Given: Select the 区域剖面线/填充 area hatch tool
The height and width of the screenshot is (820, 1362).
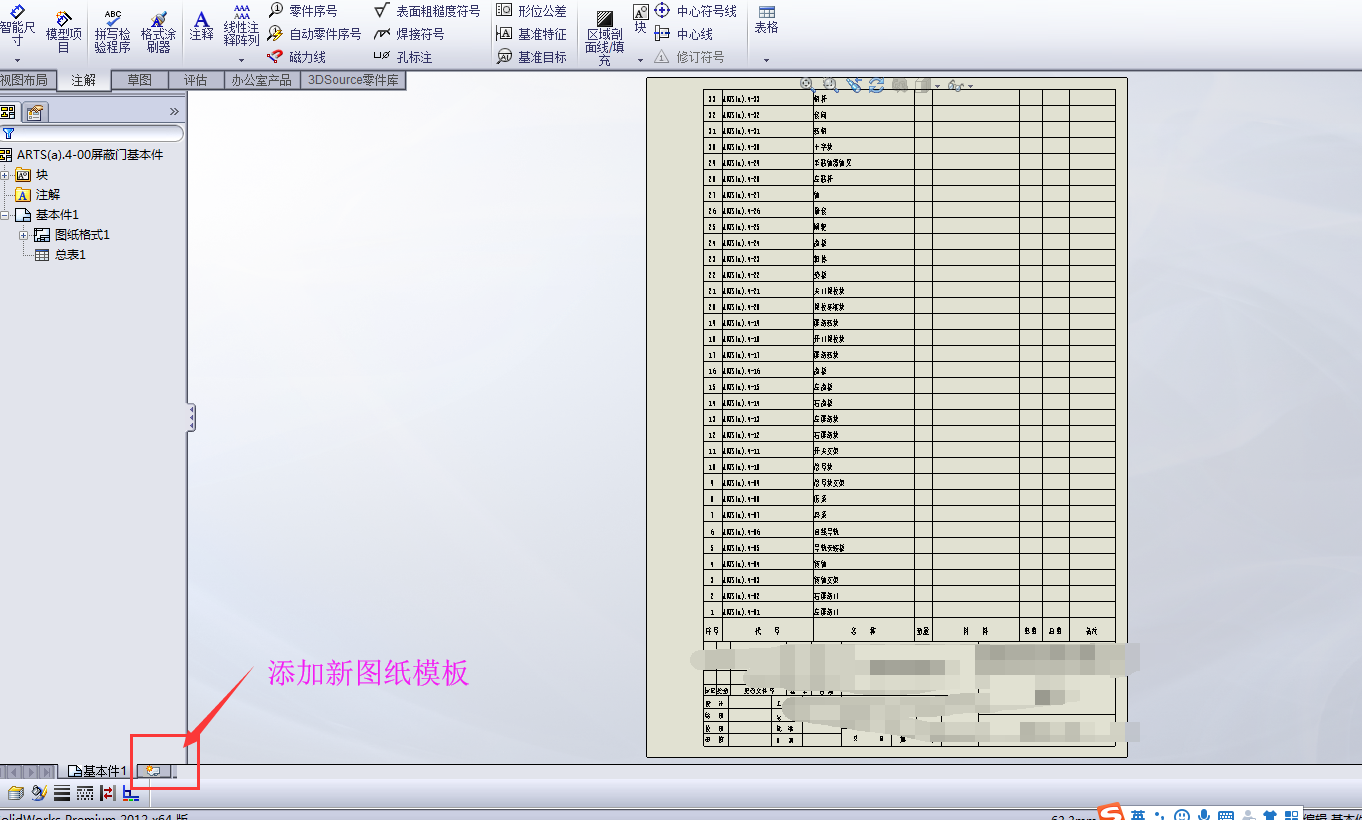Looking at the screenshot, I should tap(604, 38).
